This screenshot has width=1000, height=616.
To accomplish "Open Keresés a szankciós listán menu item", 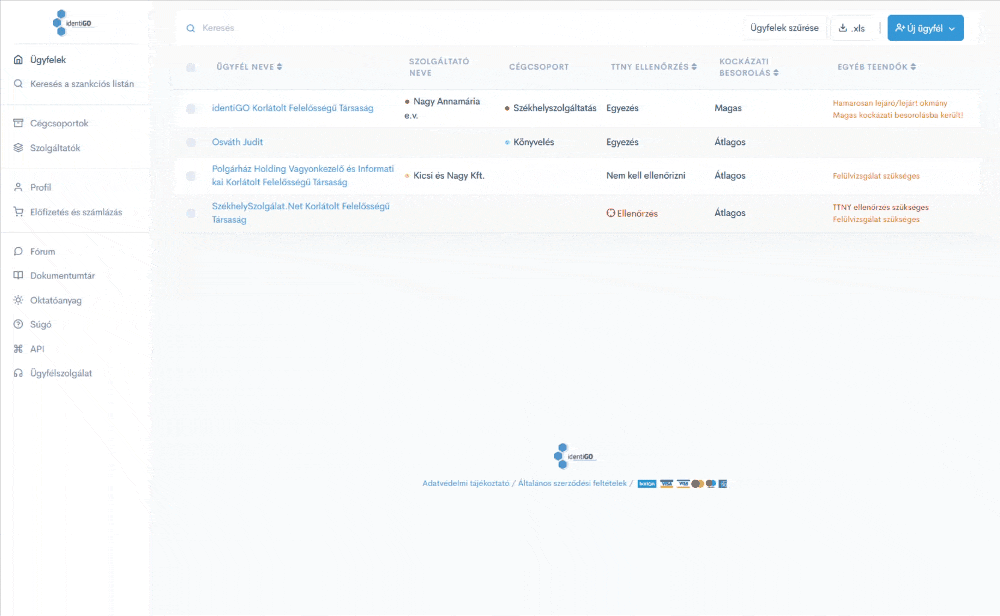I will coord(82,84).
